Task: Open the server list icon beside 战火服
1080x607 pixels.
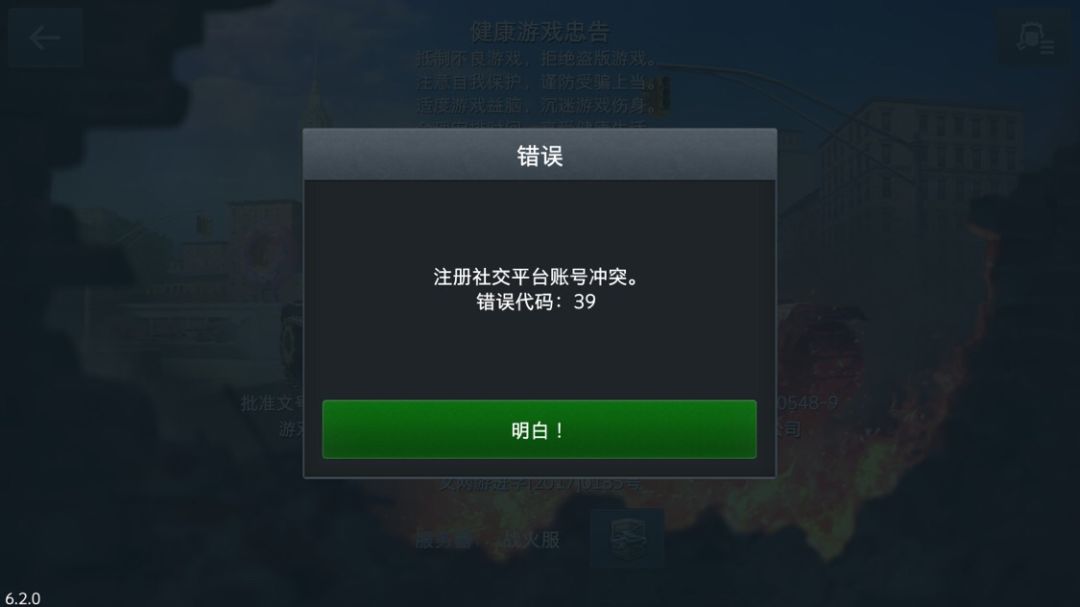Action: (627, 538)
